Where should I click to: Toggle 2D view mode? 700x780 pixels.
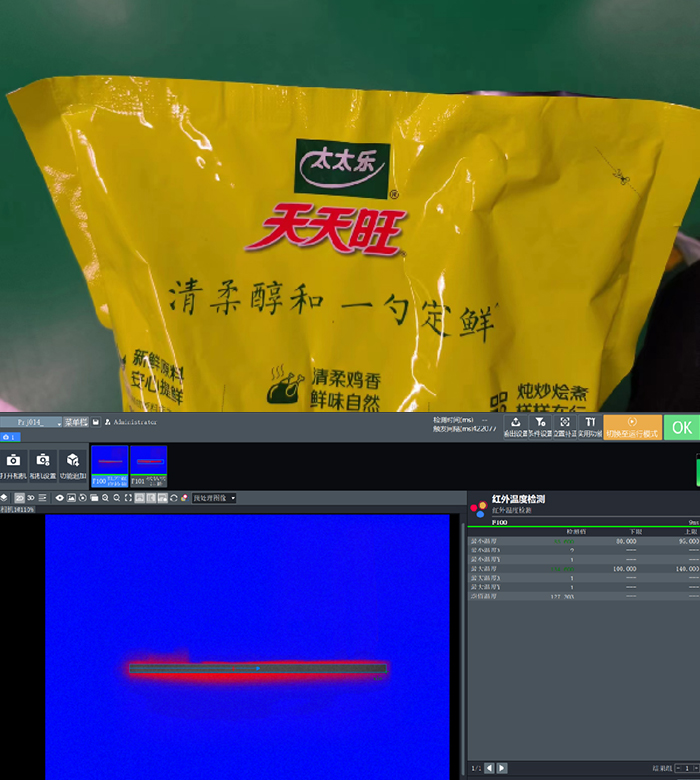18,498
